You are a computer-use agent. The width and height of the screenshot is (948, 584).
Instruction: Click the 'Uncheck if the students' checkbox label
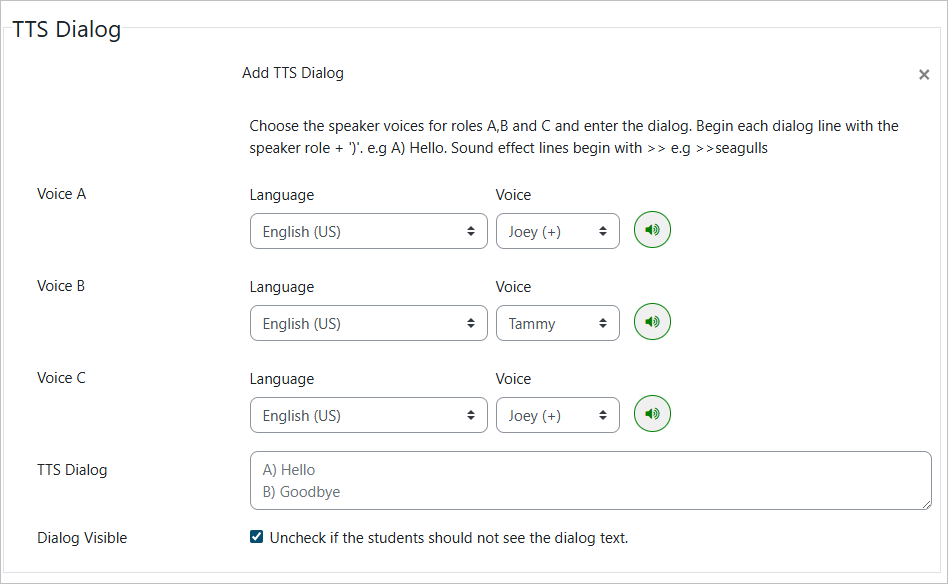click(448, 538)
